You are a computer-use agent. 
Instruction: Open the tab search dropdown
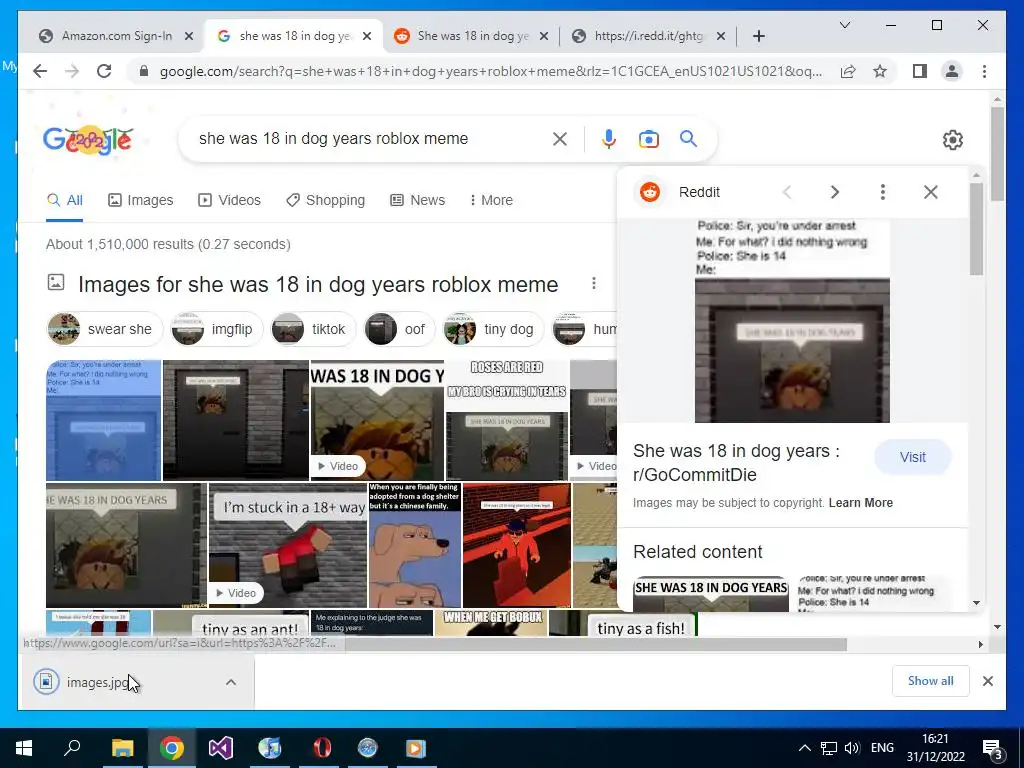(844, 25)
